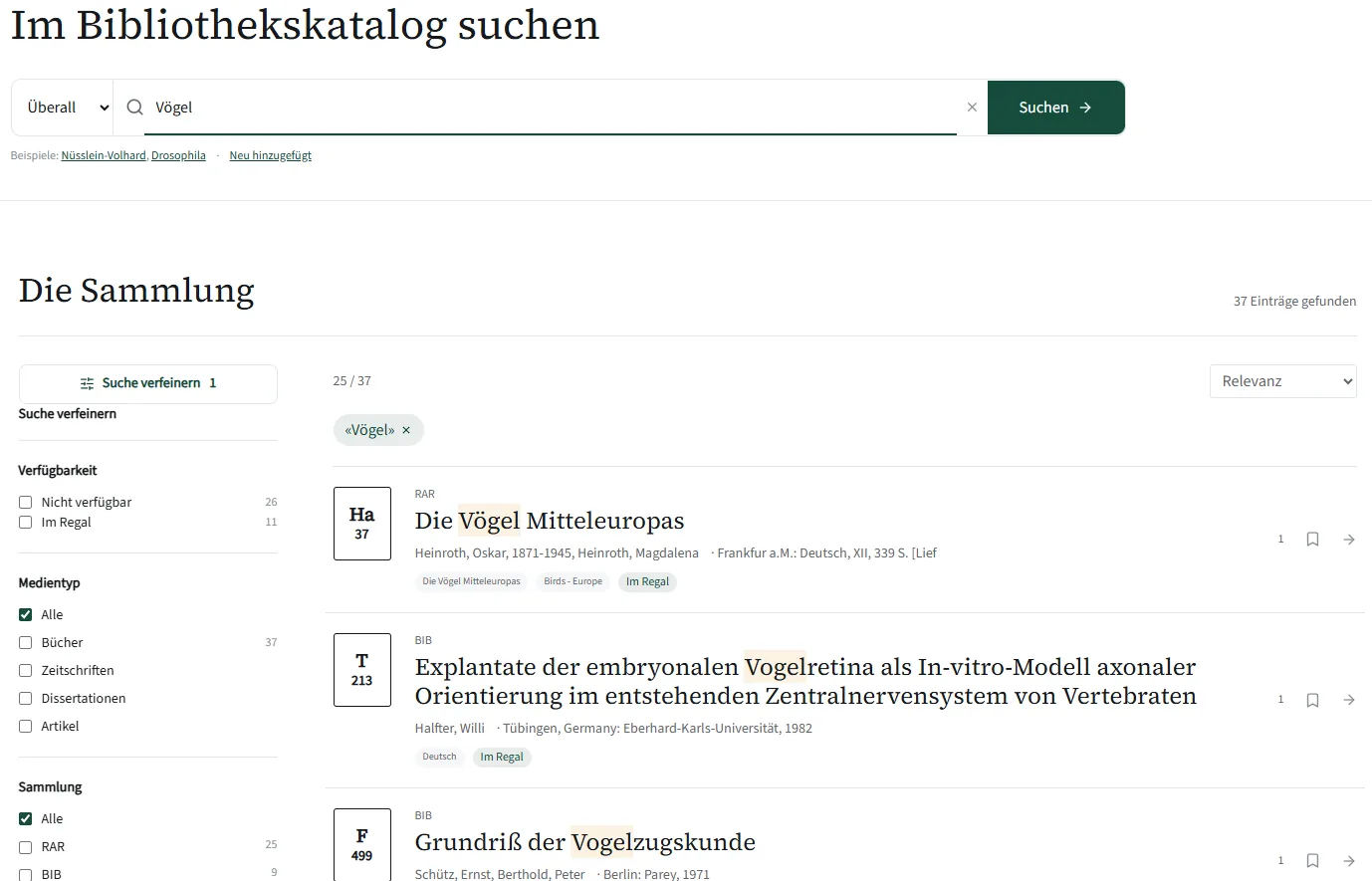Viewport: 1372px width, 881px height.
Task: Open 'Neu hinzugefügt' link
Action: 271,155
